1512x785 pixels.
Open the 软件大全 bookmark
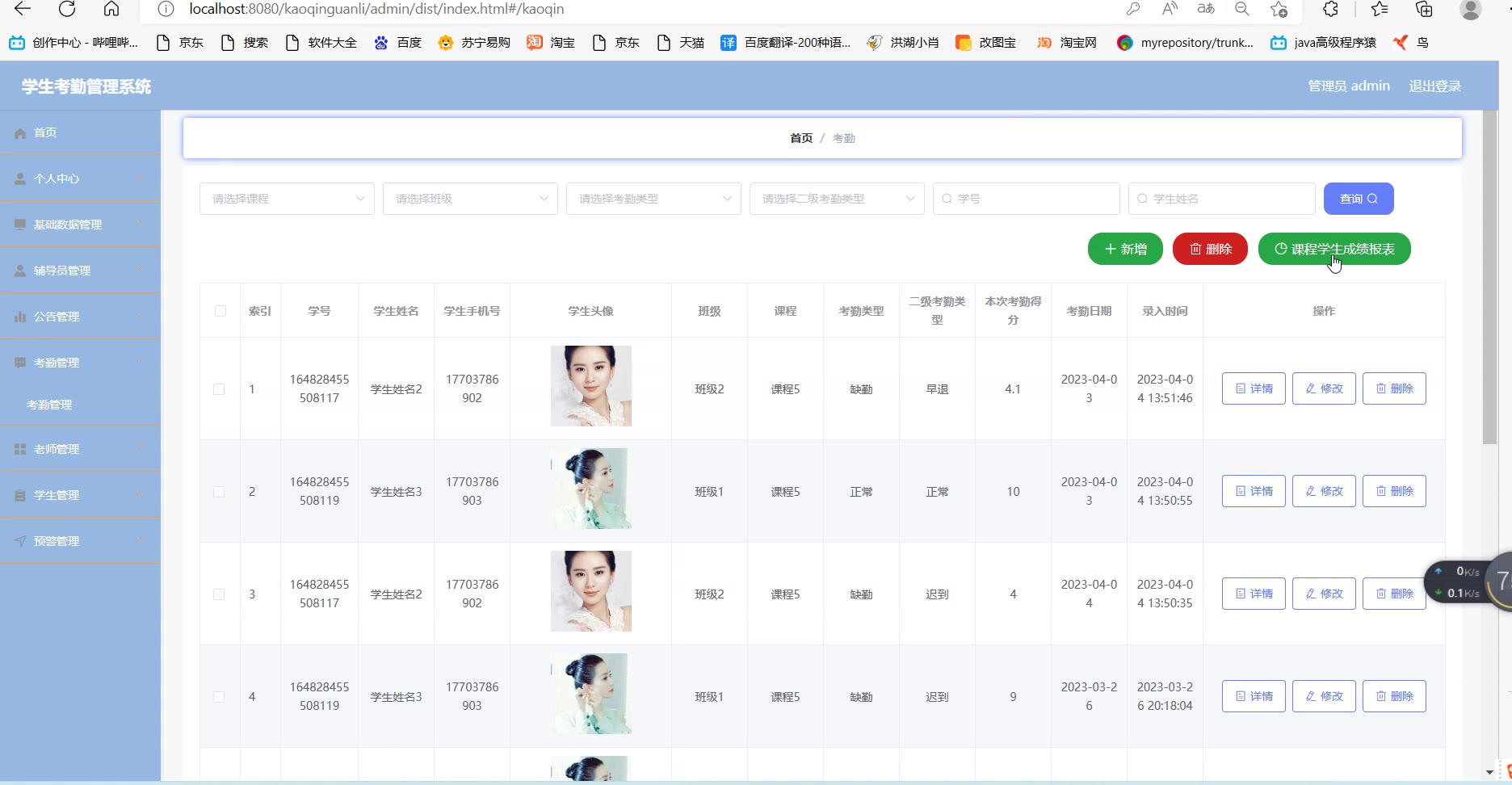(x=321, y=42)
